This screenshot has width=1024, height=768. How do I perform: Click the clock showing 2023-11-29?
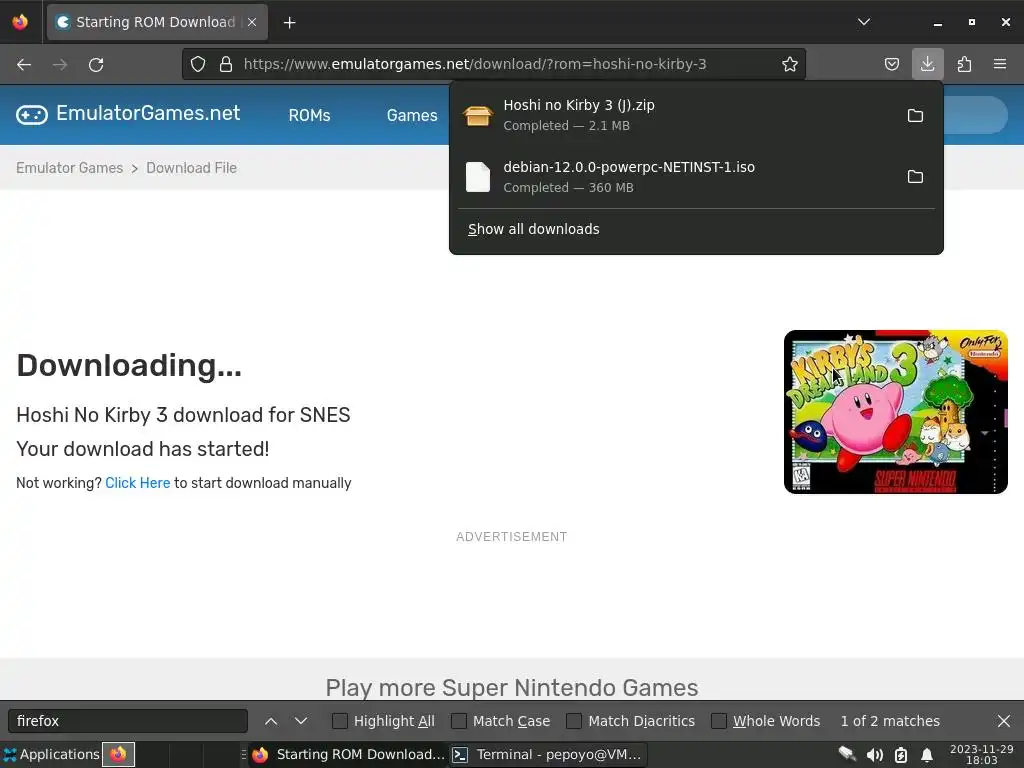(982, 754)
